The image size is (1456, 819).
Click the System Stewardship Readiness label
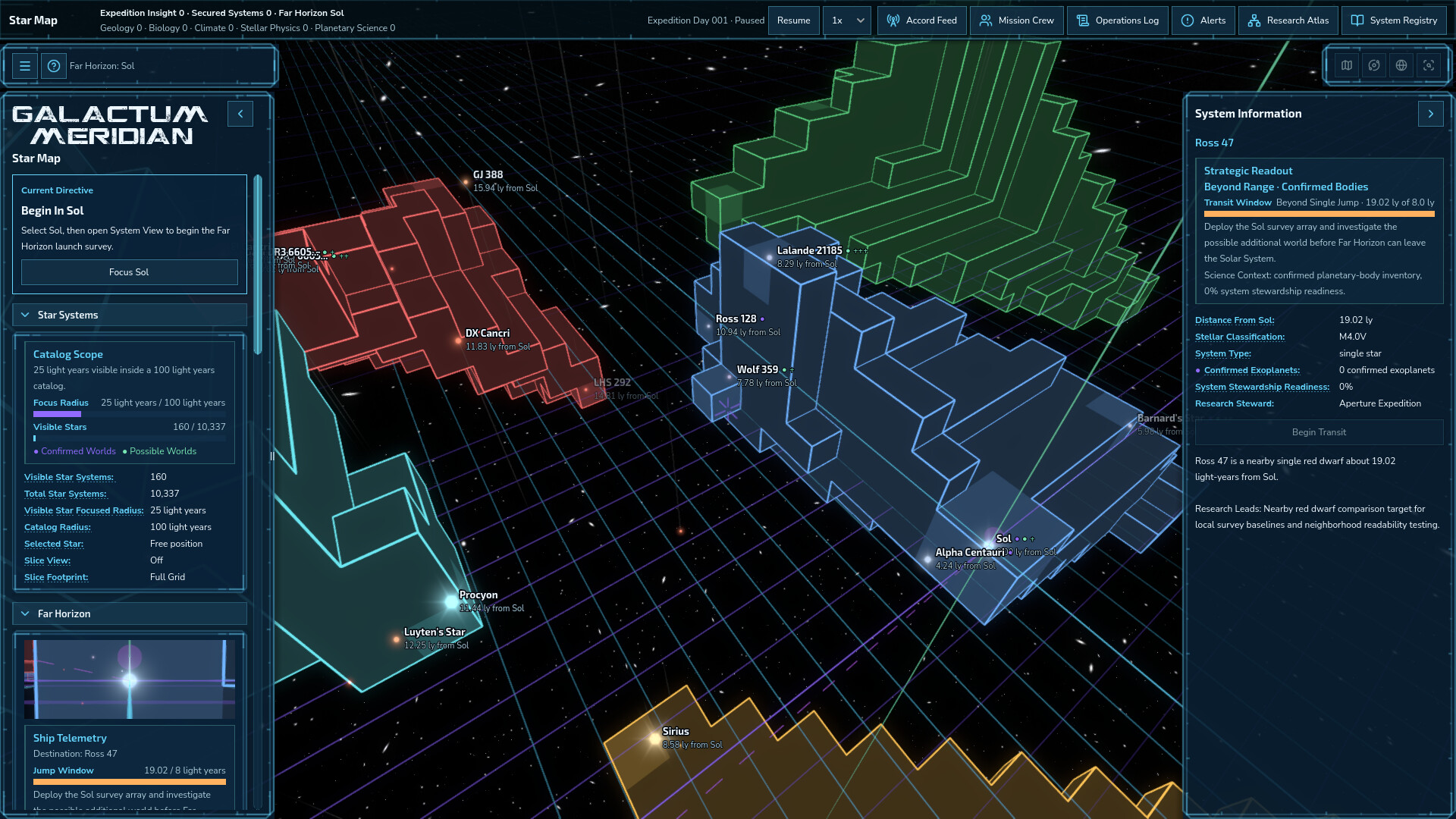pyautogui.click(x=1263, y=387)
